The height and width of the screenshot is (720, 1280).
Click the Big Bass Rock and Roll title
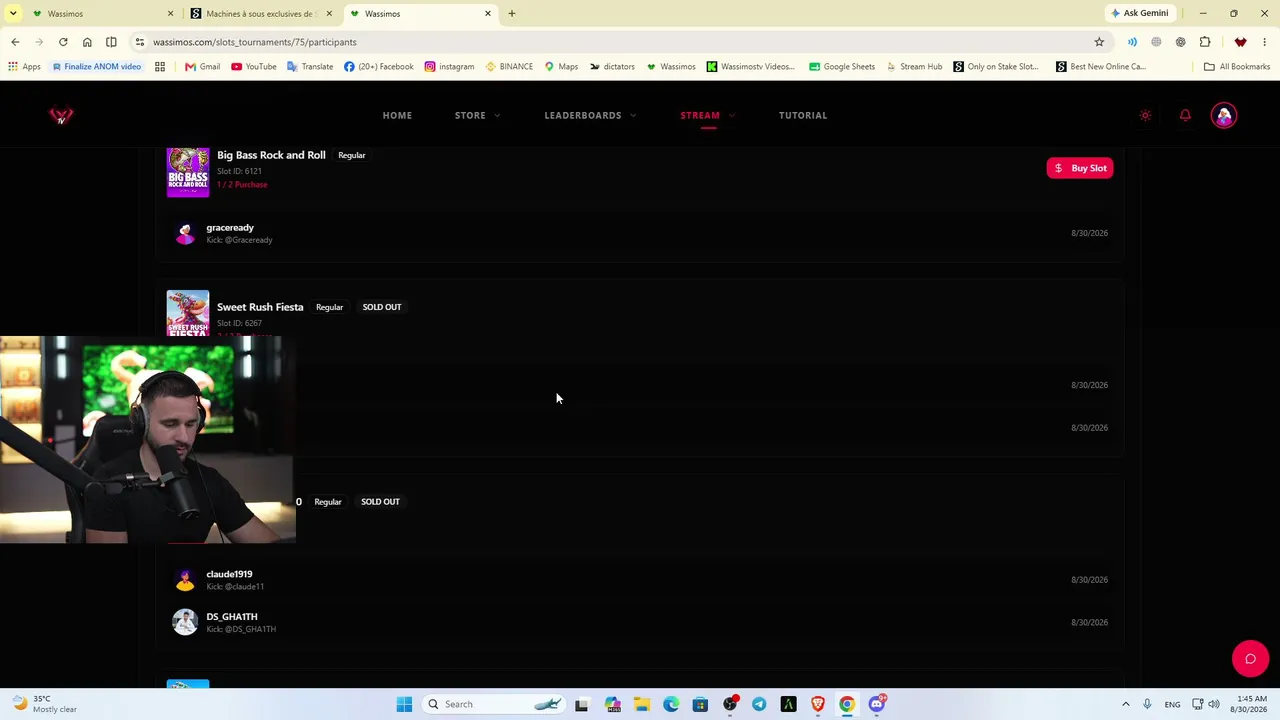(271, 155)
